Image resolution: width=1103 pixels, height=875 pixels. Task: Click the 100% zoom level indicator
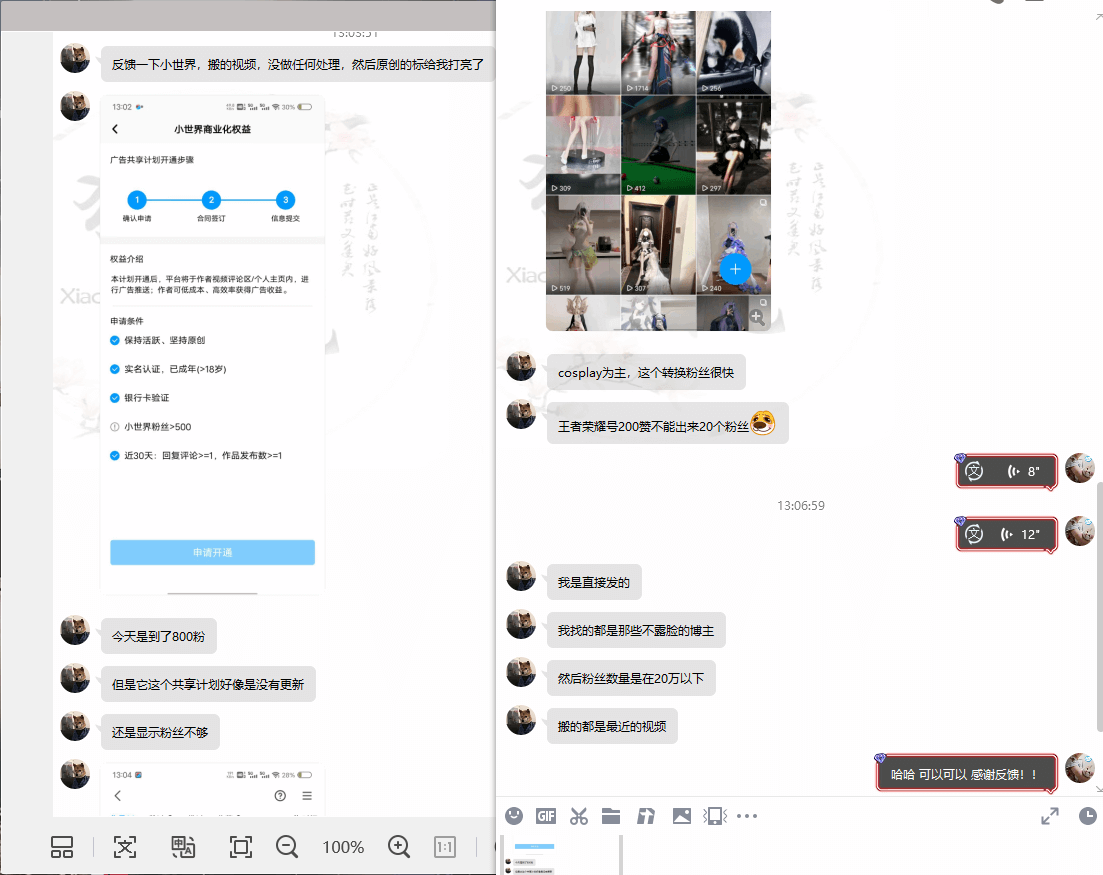click(x=343, y=847)
